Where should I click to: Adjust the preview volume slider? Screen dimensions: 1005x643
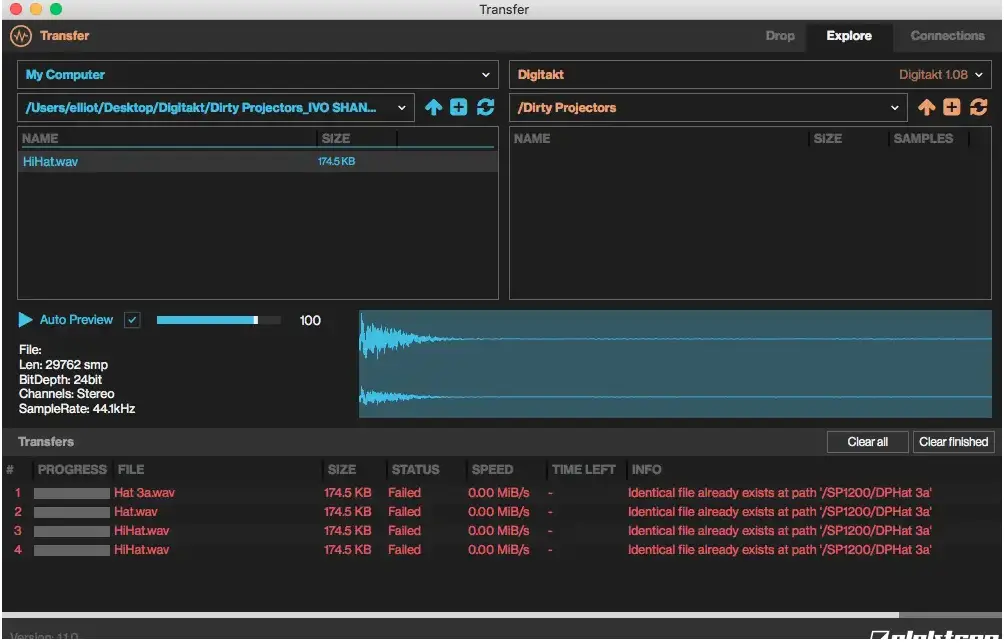220,319
